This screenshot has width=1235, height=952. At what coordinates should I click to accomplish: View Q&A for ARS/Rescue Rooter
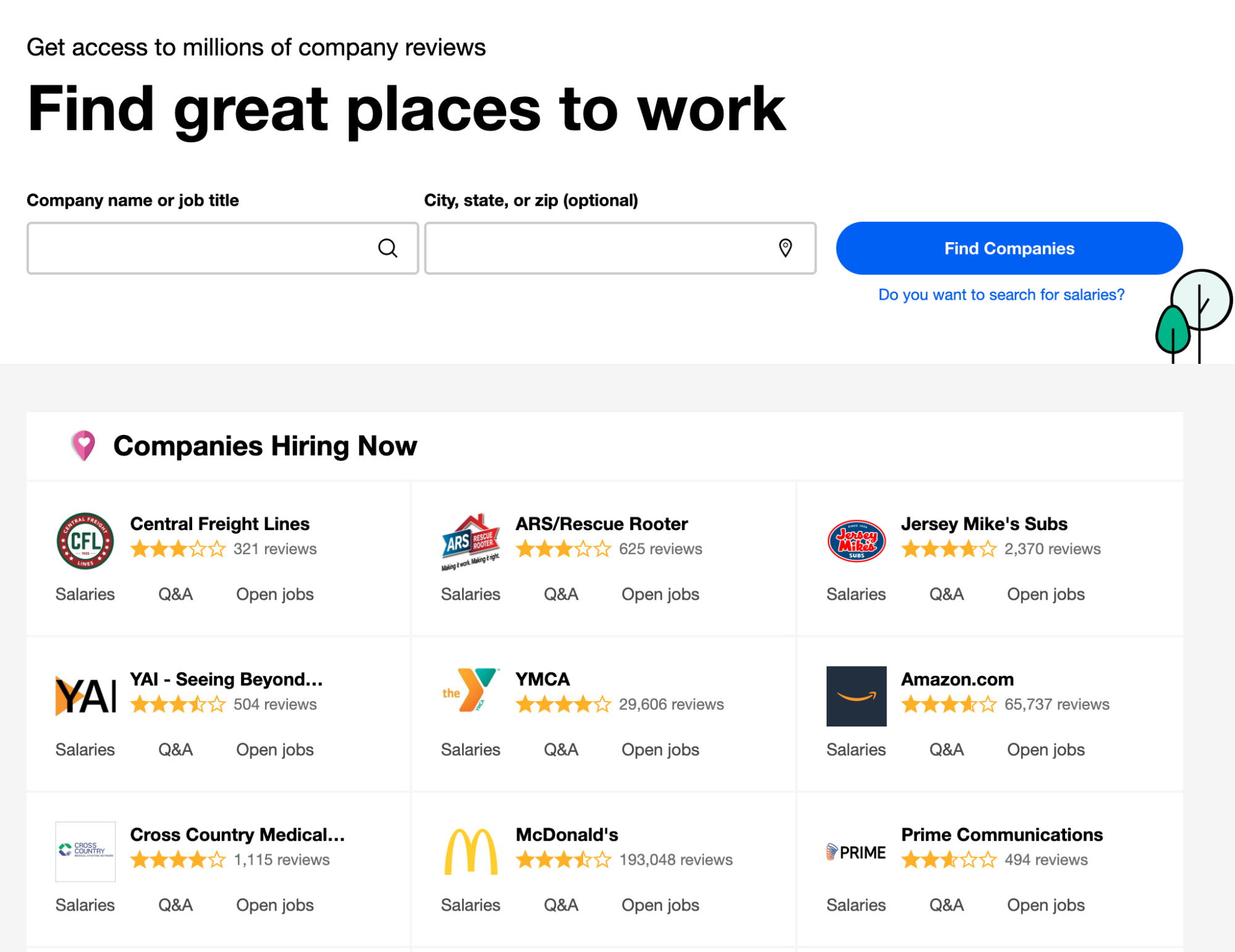pos(561,594)
